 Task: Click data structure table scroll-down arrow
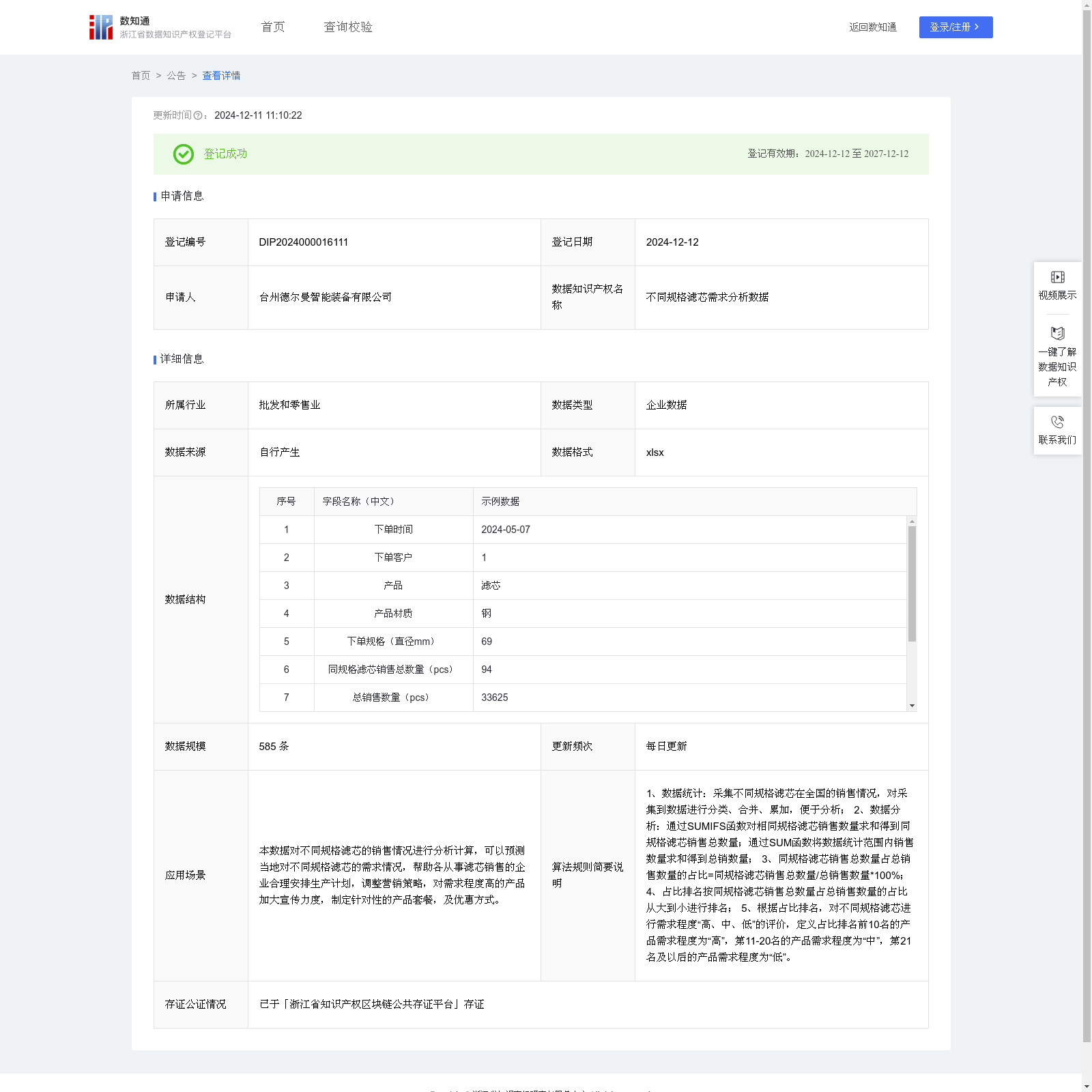coord(912,706)
